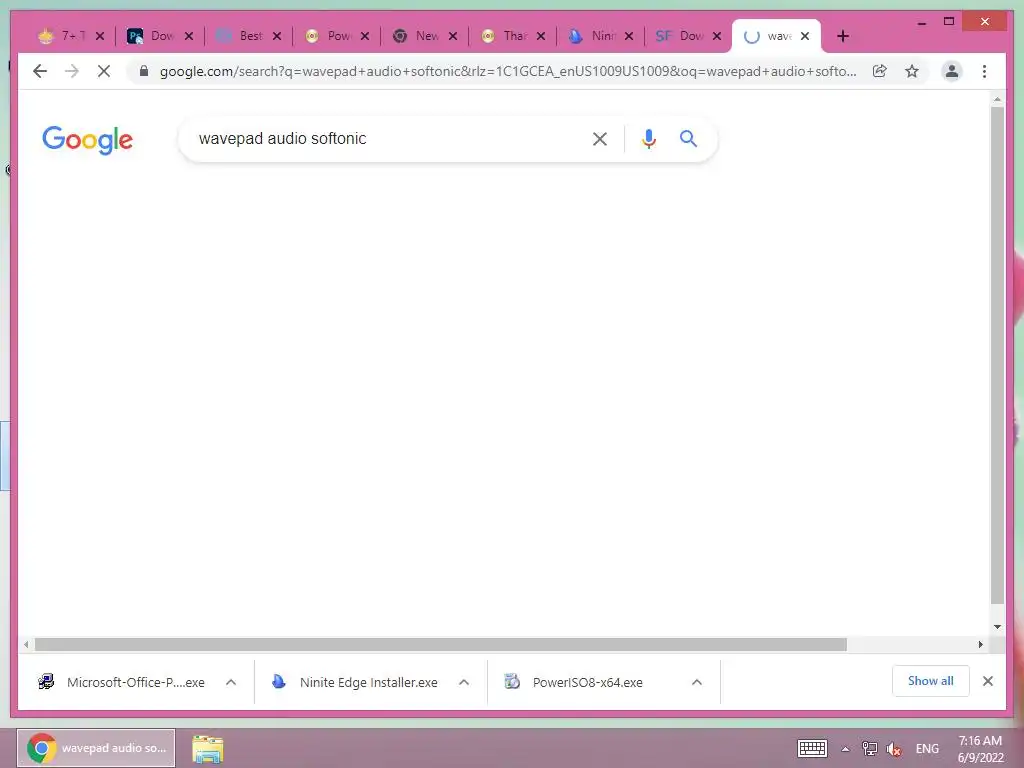Share this page via share icon

[x=880, y=71]
